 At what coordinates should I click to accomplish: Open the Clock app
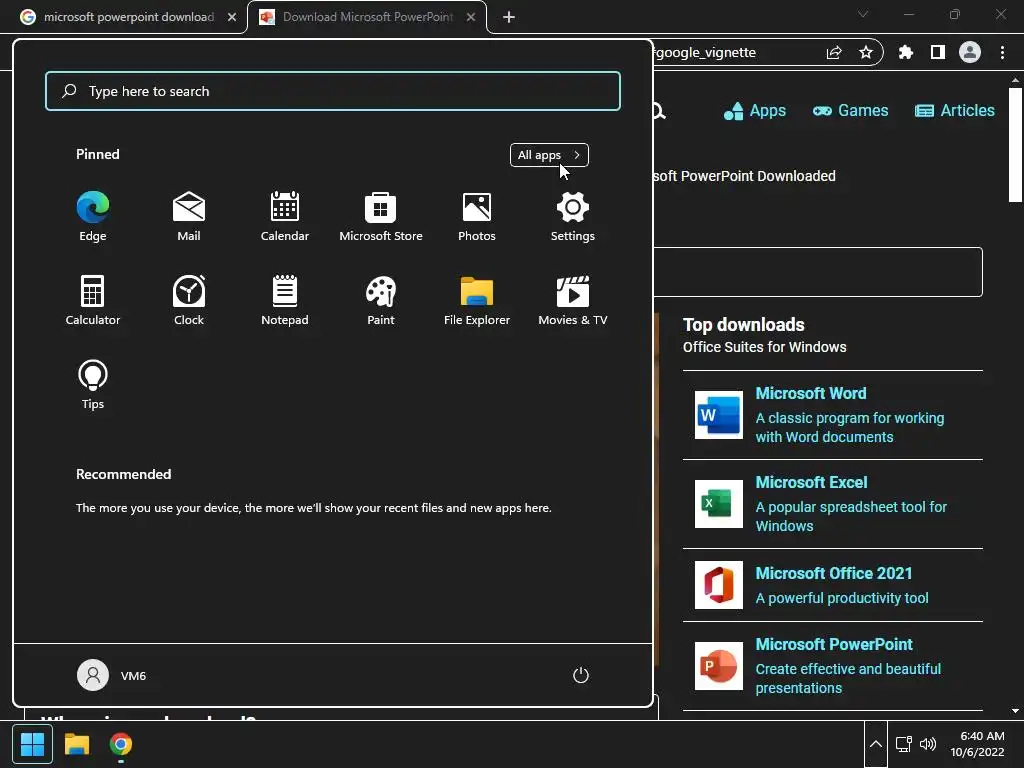189,300
